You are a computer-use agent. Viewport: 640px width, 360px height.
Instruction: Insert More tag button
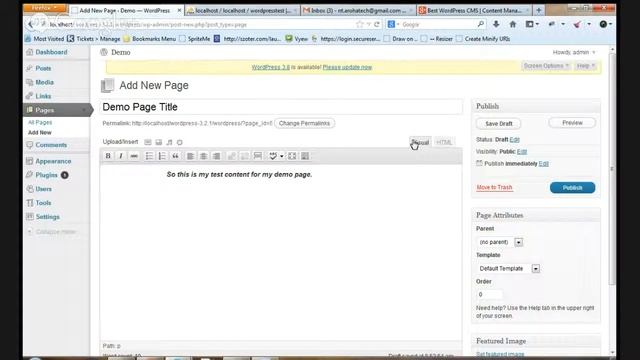(258, 156)
